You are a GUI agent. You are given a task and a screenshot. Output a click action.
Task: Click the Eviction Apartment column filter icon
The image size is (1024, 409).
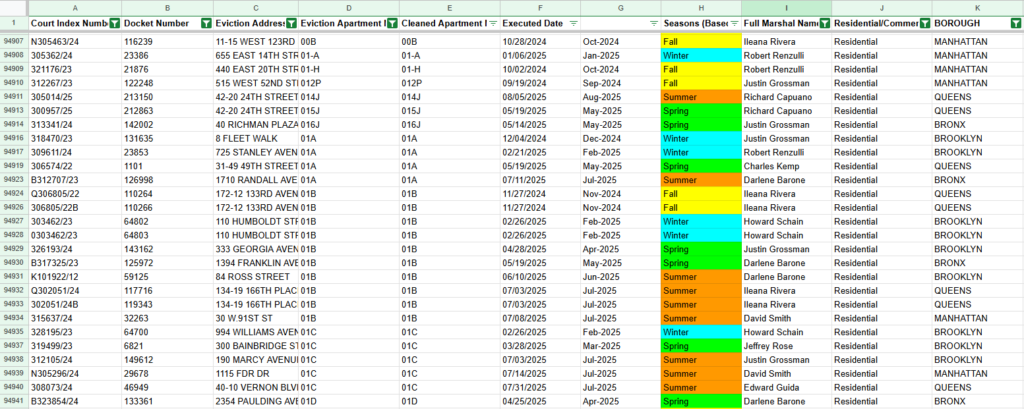click(390, 23)
